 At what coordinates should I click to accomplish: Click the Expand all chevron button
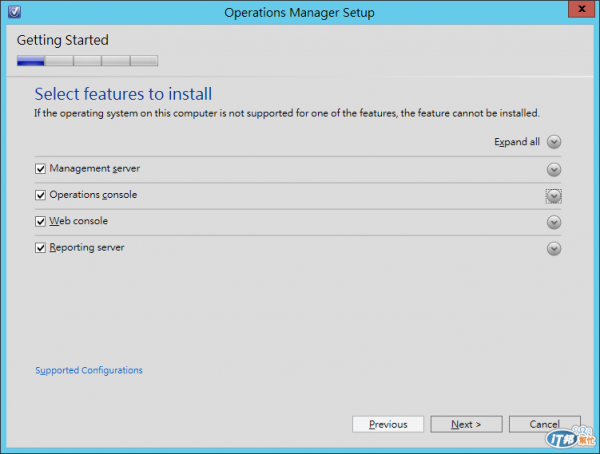tap(554, 142)
